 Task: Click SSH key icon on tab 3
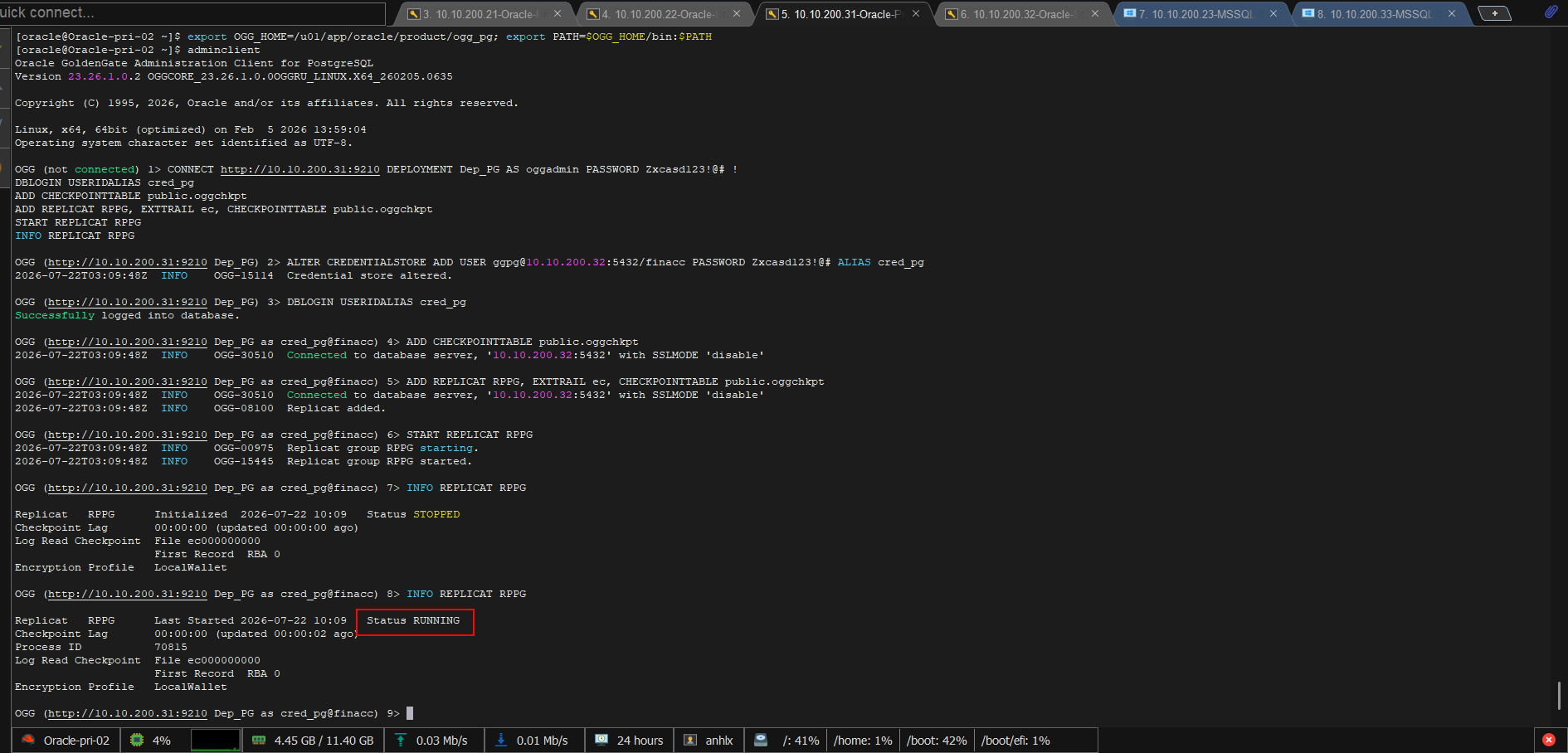tap(414, 14)
